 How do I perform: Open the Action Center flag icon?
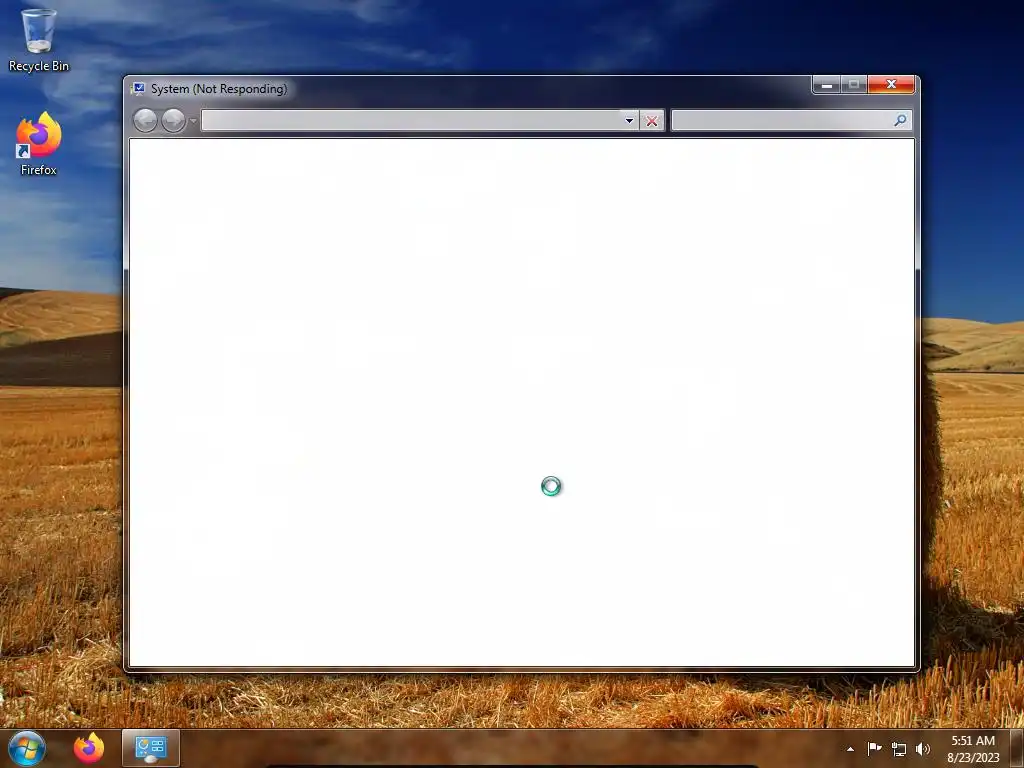tap(874, 748)
